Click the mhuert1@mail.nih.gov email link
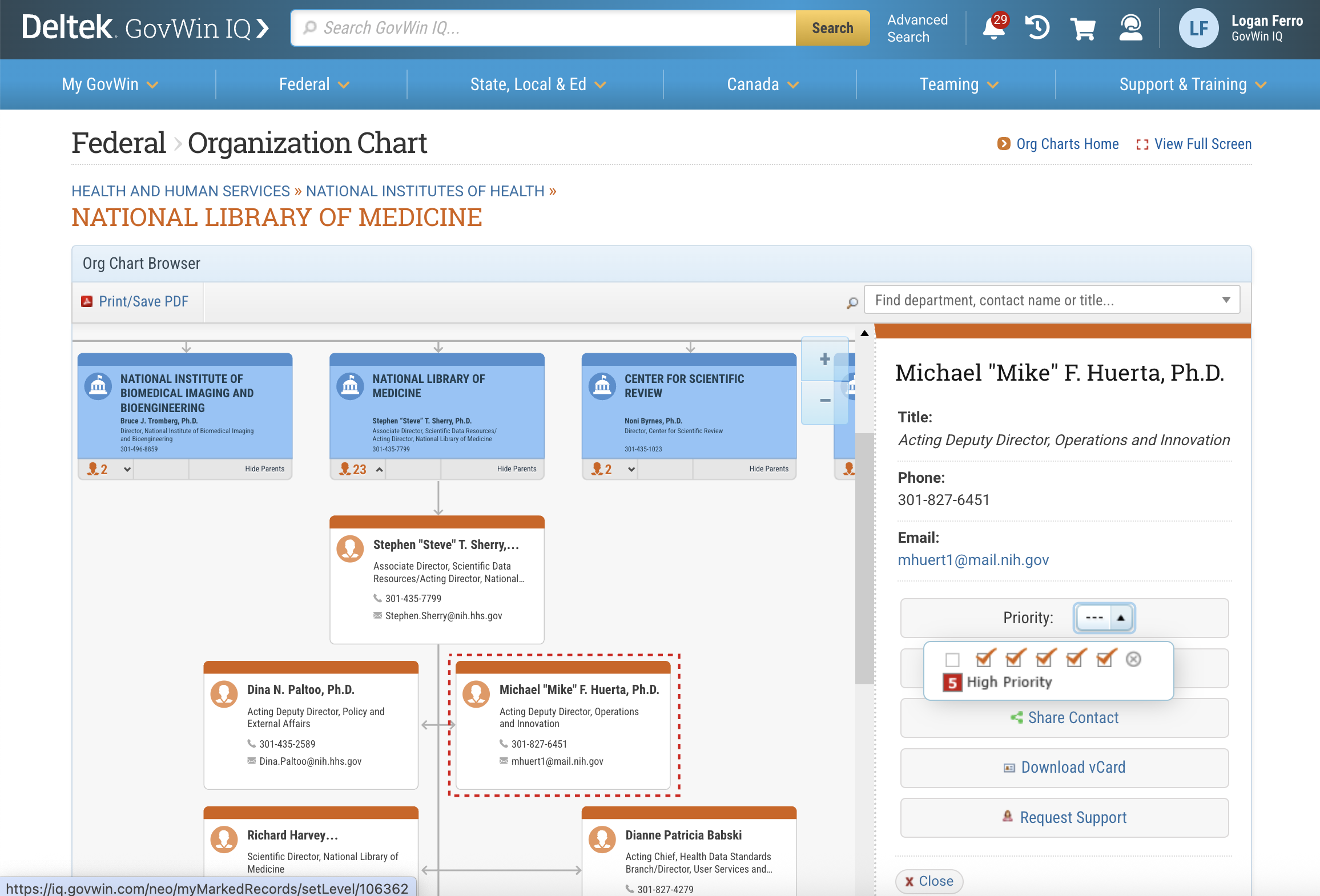Screen dimensions: 1320x896 pos(973,560)
